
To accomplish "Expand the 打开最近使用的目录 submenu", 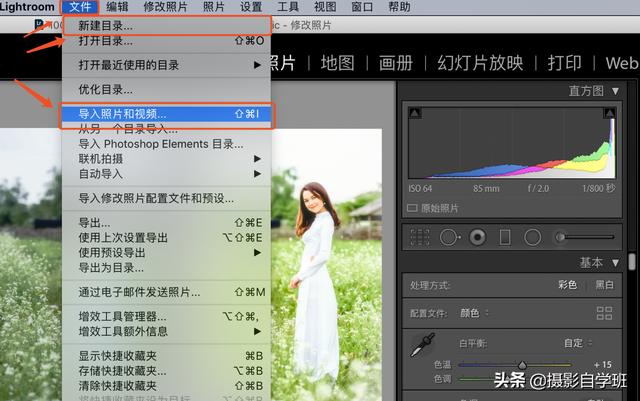I will pyautogui.click(x=166, y=65).
